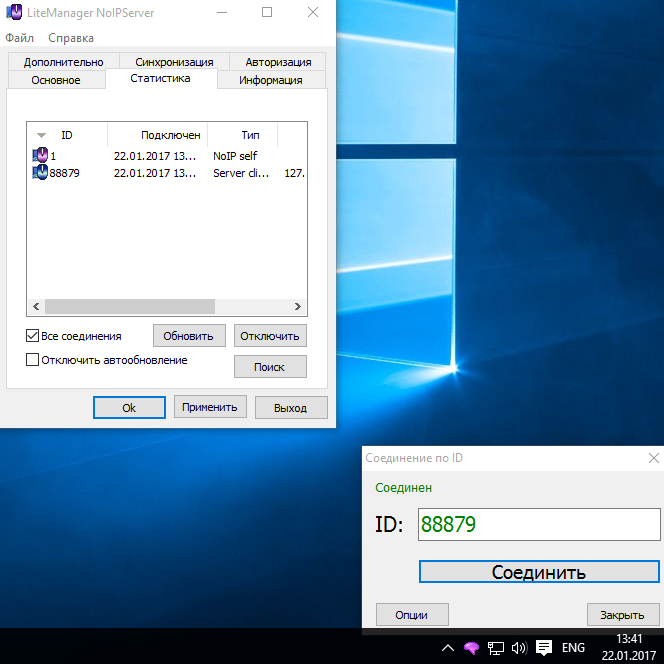Viewport: 664px width, 664px height.
Task: Open the LiteManager purple tray icon
Action: [x=471, y=647]
